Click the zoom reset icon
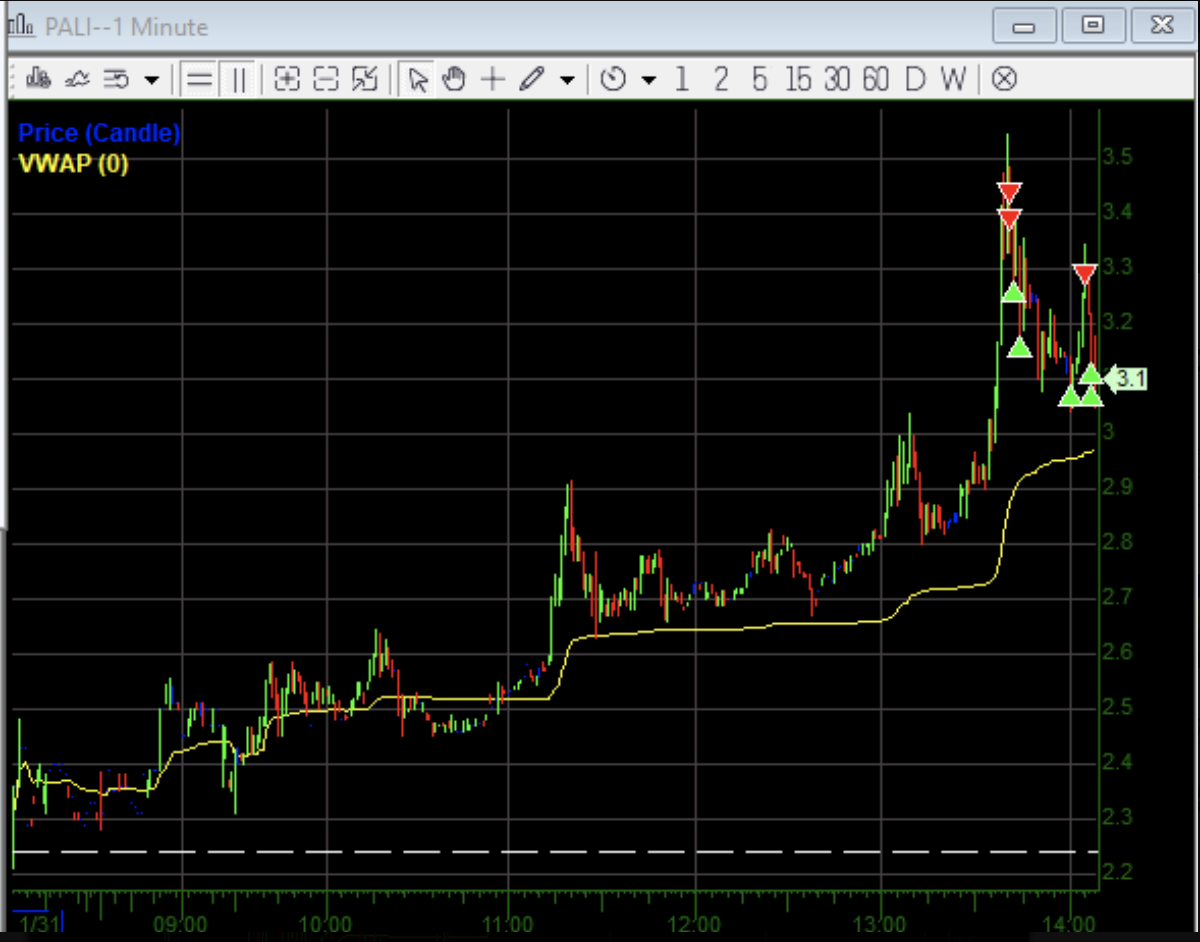 point(364,79)
